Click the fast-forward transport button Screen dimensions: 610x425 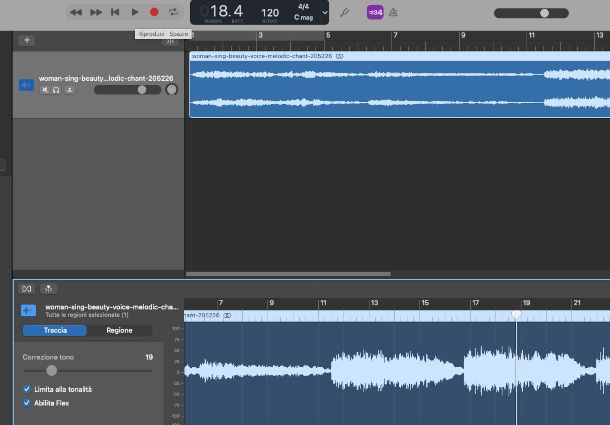point(96,12)
